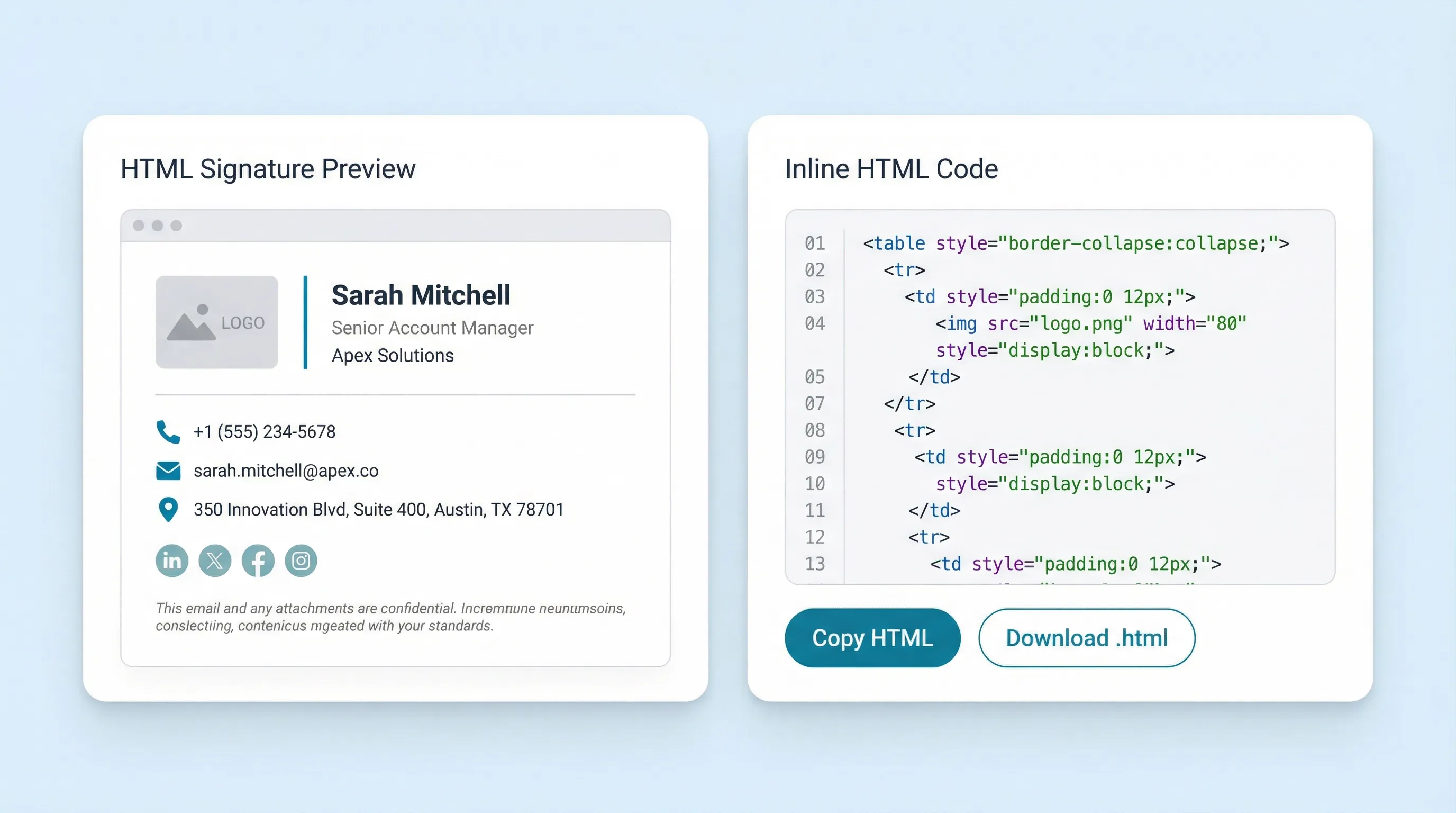Click the confidential disclaimer text

390,616
